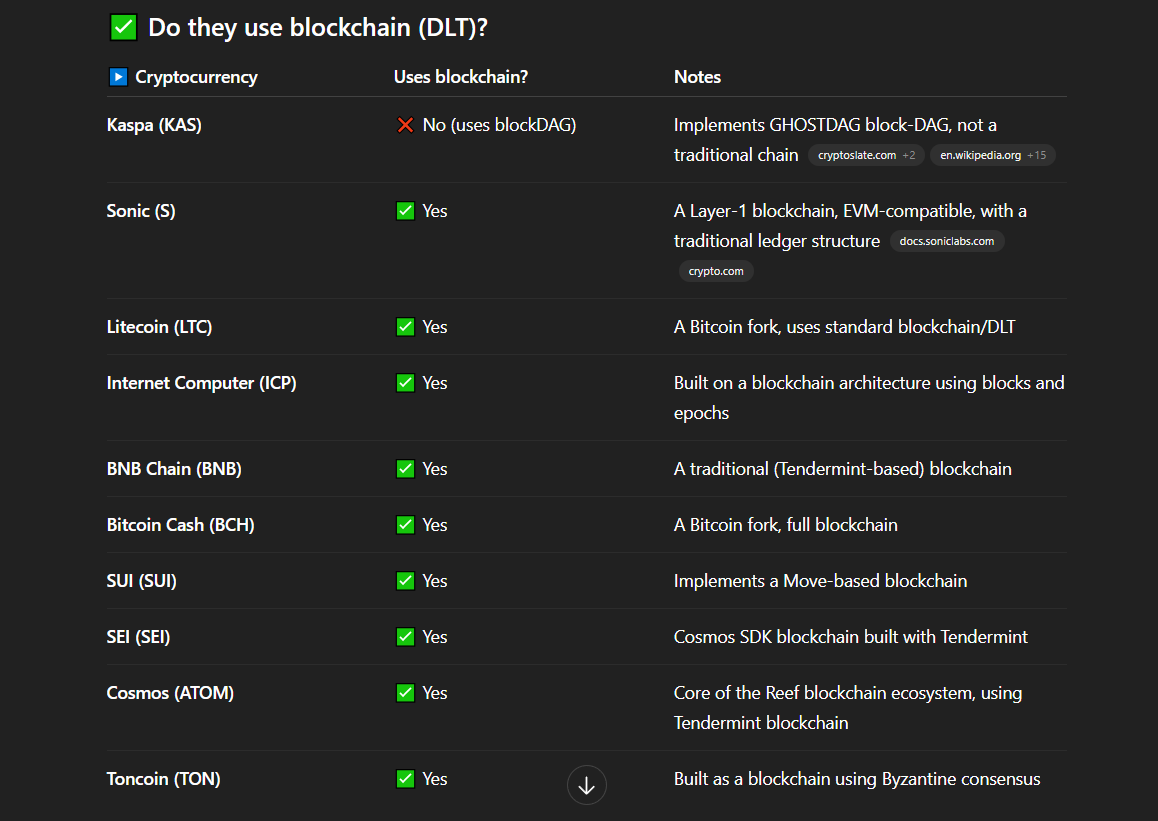Click the 'Uses blockchain?' column header
This screenshot has height=821, width=1158.
[461, 77]
